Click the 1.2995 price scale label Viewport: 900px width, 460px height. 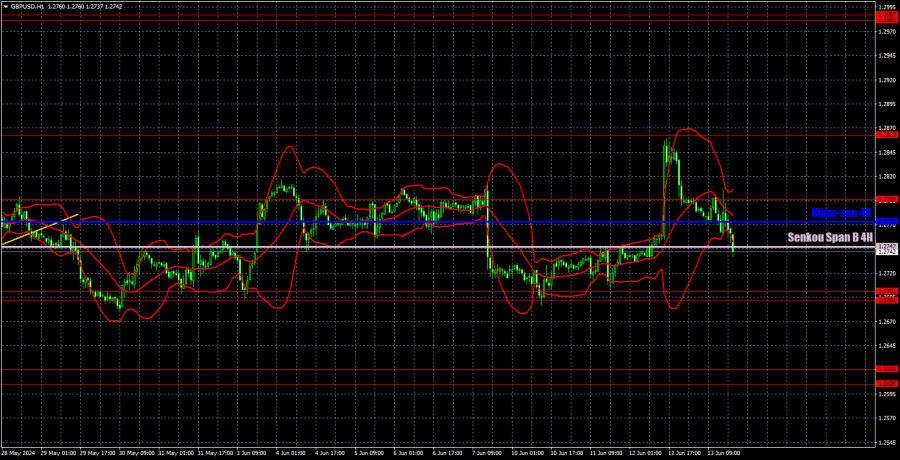[x=886, y=7]
